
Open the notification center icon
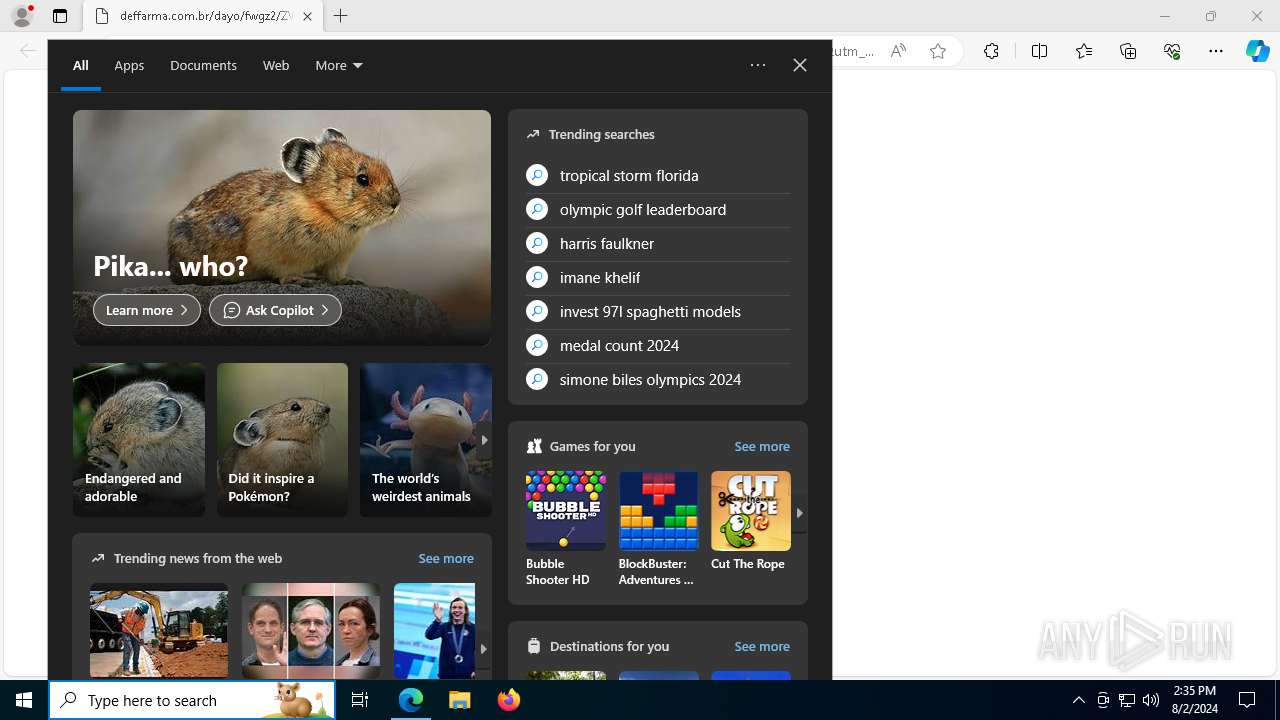[1247, 700]
